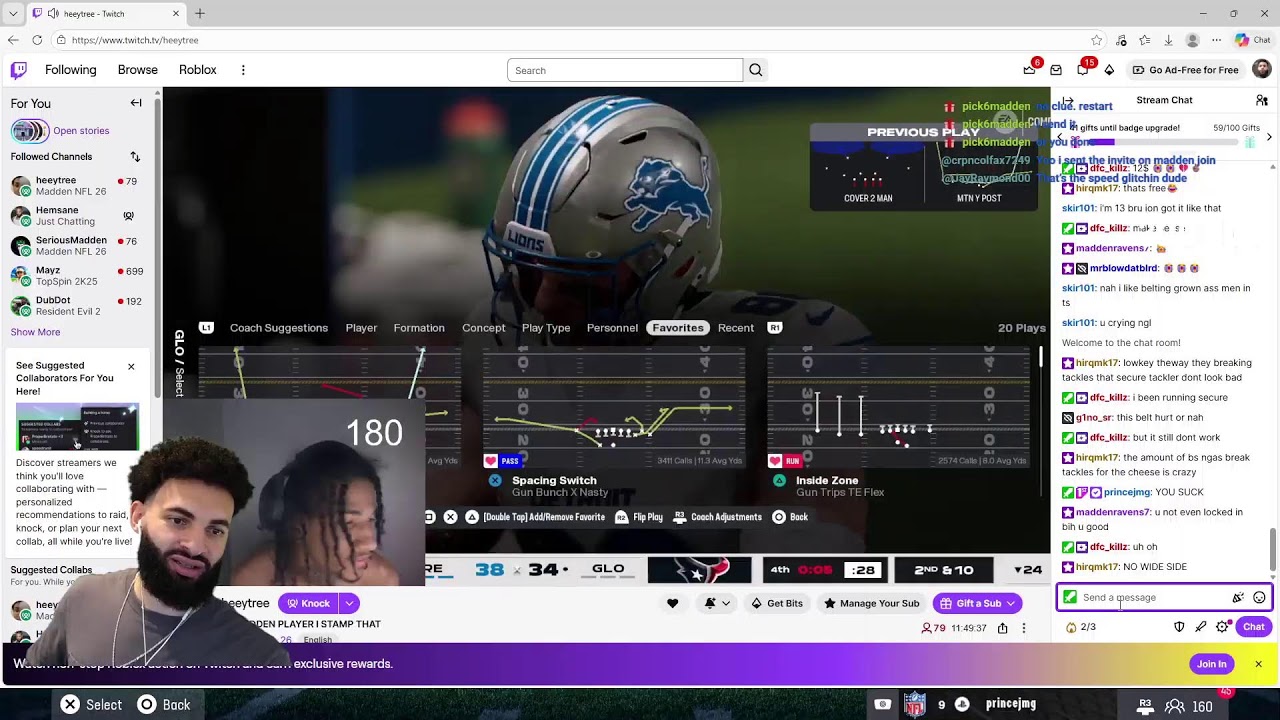Open the chat identity badge in message box
Image resolution: width=1280 pixels, height=720 pixels.
tap(1070, 598)
